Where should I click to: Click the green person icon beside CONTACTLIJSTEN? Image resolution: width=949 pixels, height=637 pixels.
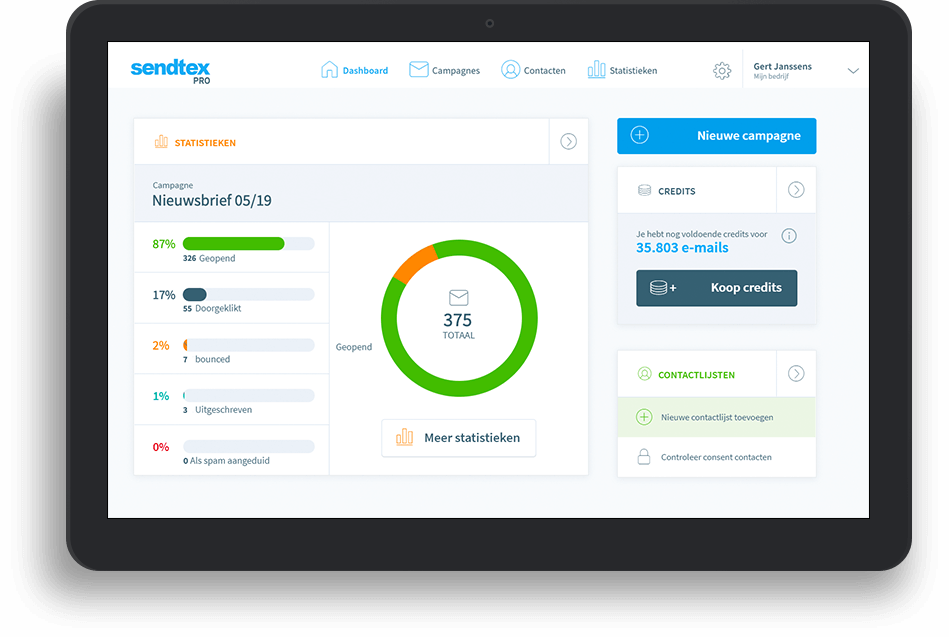tap(645, 374)
